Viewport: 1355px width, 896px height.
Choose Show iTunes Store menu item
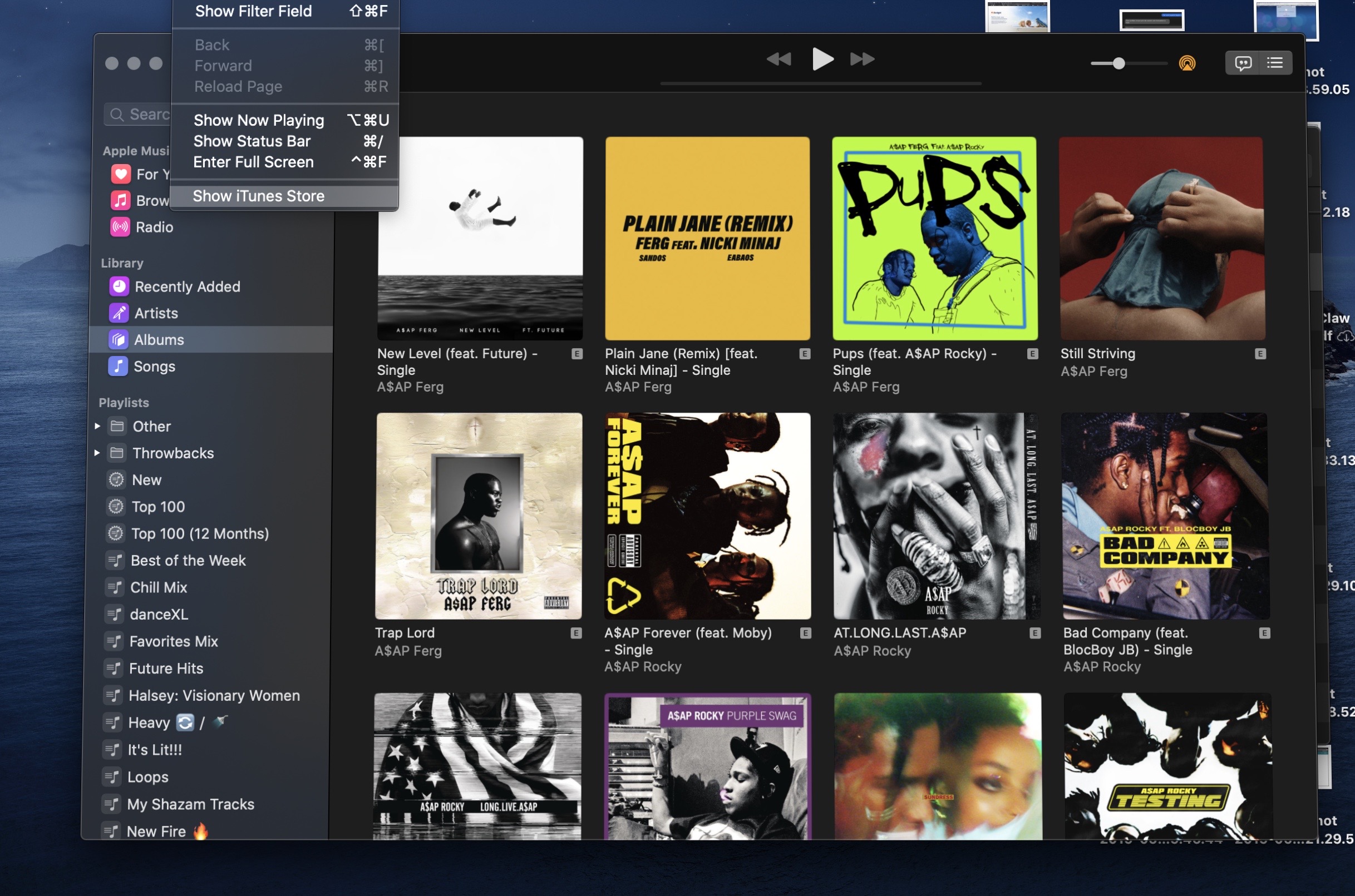[258, 196]
